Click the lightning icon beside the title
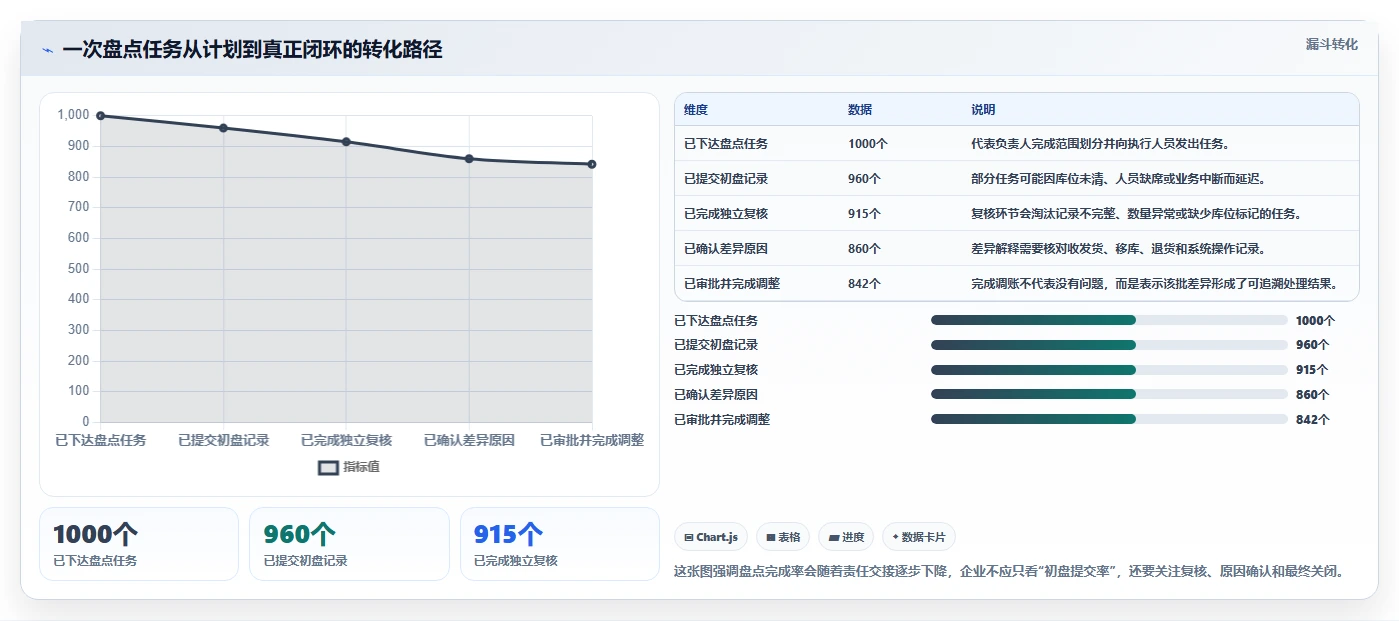 [48, 50]
